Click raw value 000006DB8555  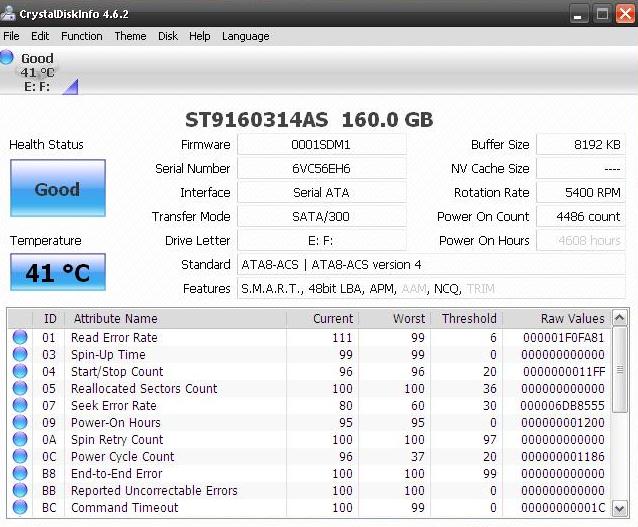[x=562, y=405]
